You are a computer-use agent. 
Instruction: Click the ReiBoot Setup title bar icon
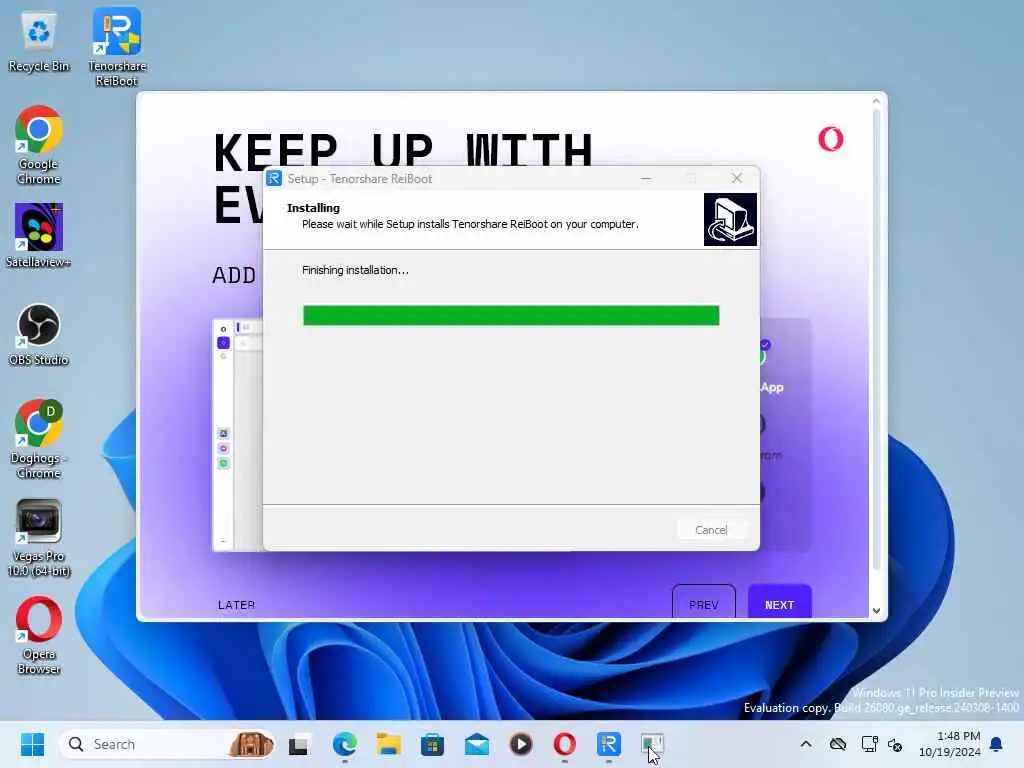pyautogui.click(x=274, y=178)
